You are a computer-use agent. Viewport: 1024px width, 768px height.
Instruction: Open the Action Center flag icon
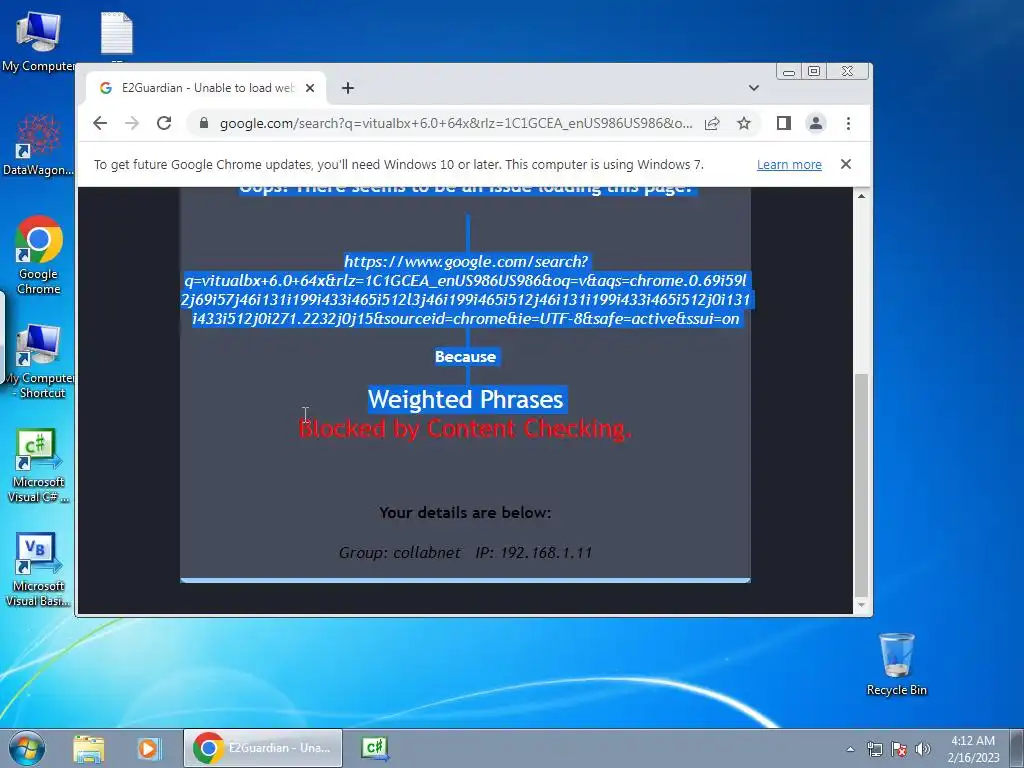[899, 749]
